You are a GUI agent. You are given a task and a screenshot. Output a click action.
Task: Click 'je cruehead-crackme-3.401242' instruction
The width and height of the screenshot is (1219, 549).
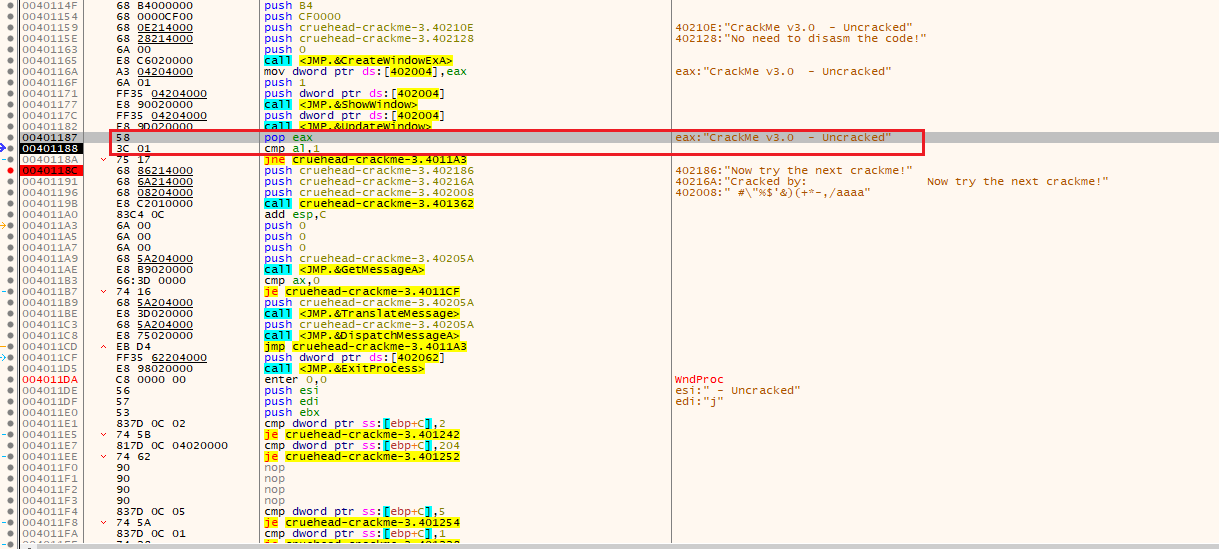tap(362, 434)
